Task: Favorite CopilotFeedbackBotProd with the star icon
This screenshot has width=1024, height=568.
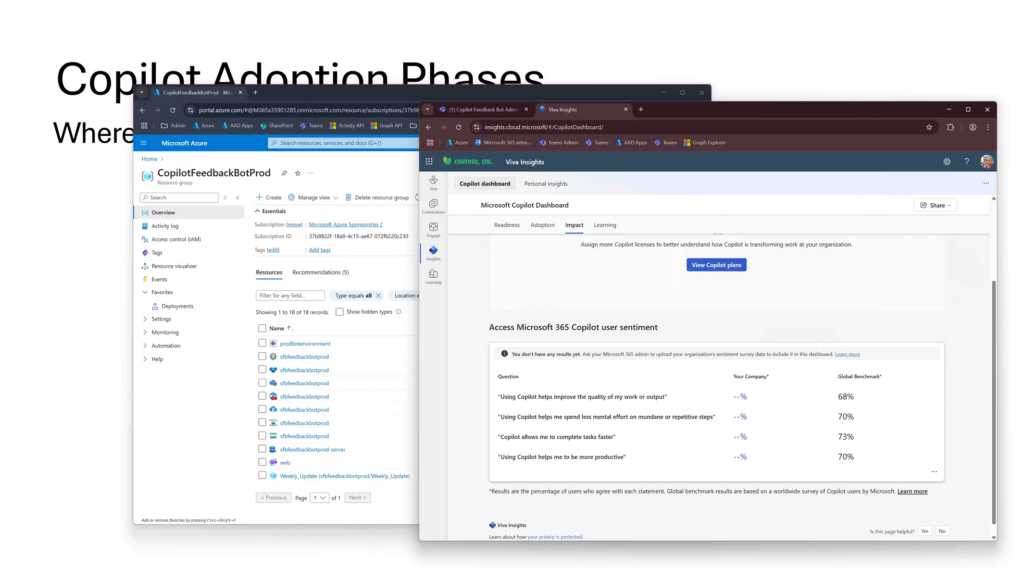Action: tap(298, 174)
